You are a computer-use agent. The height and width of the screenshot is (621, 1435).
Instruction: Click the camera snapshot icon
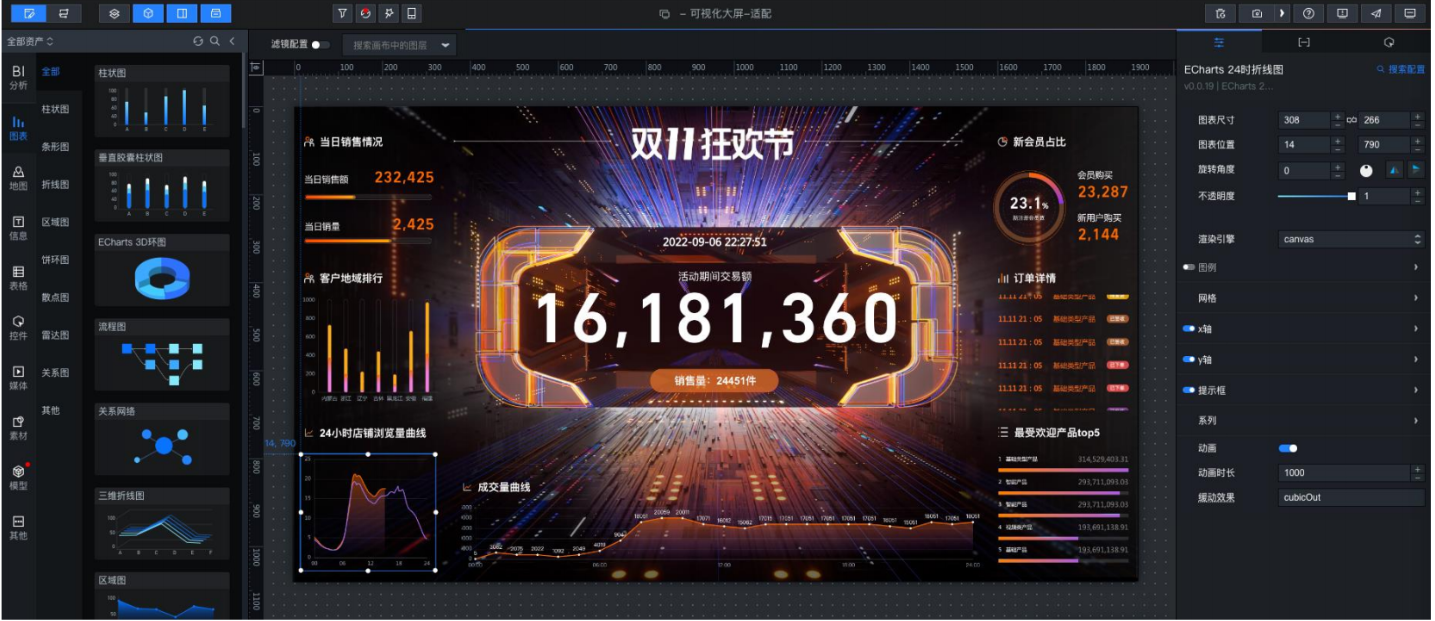tap(1257, 14)
